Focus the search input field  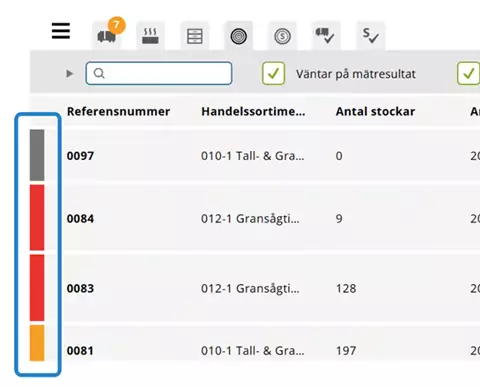[x=159, y=73]
